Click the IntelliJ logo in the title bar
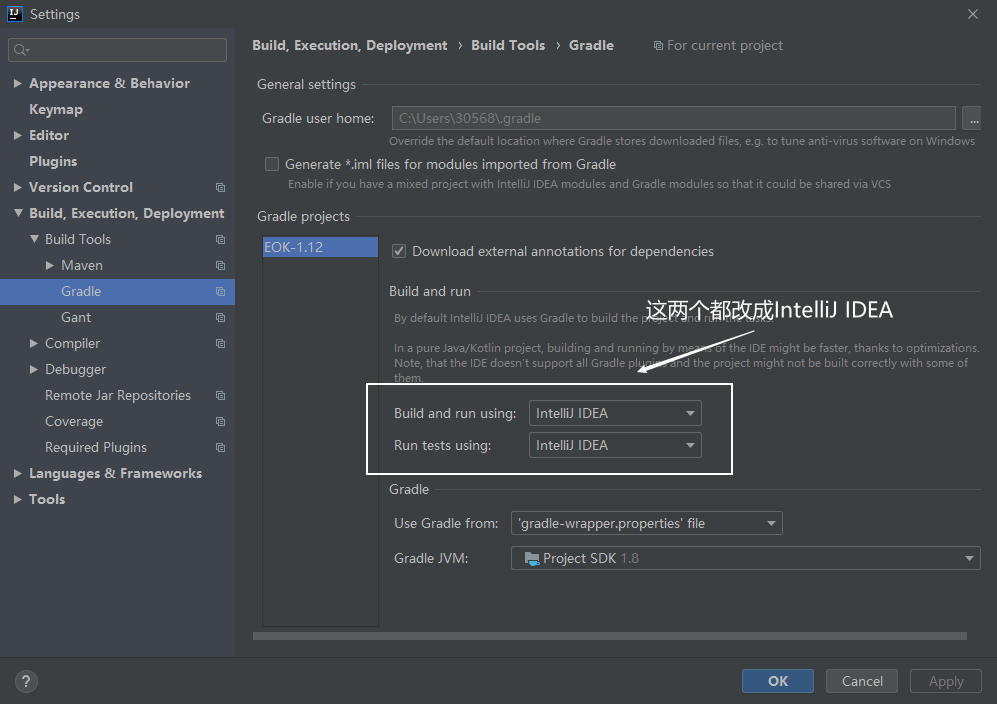The height and width of the screenshot is (704, 997). [15, 14]
